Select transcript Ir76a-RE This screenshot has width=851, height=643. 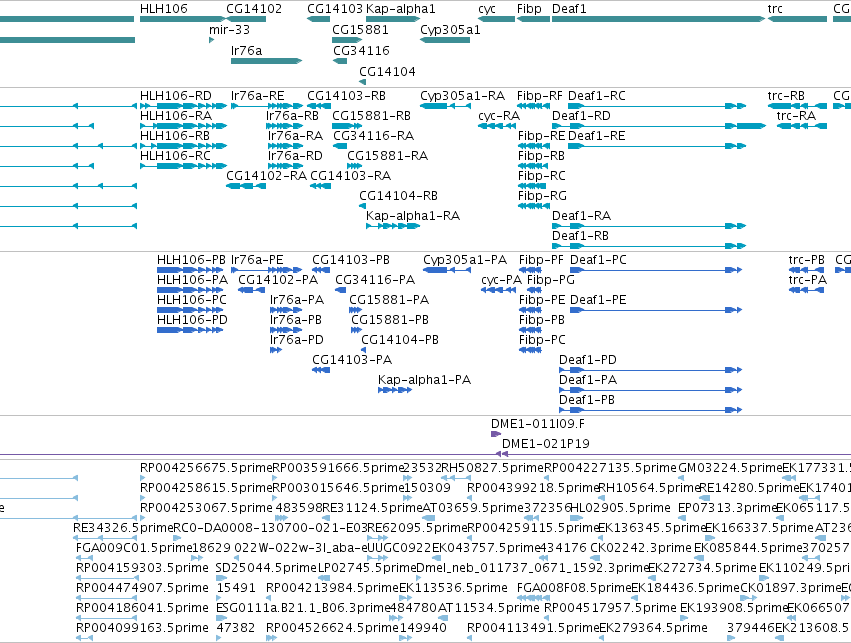tap(267, 106)
